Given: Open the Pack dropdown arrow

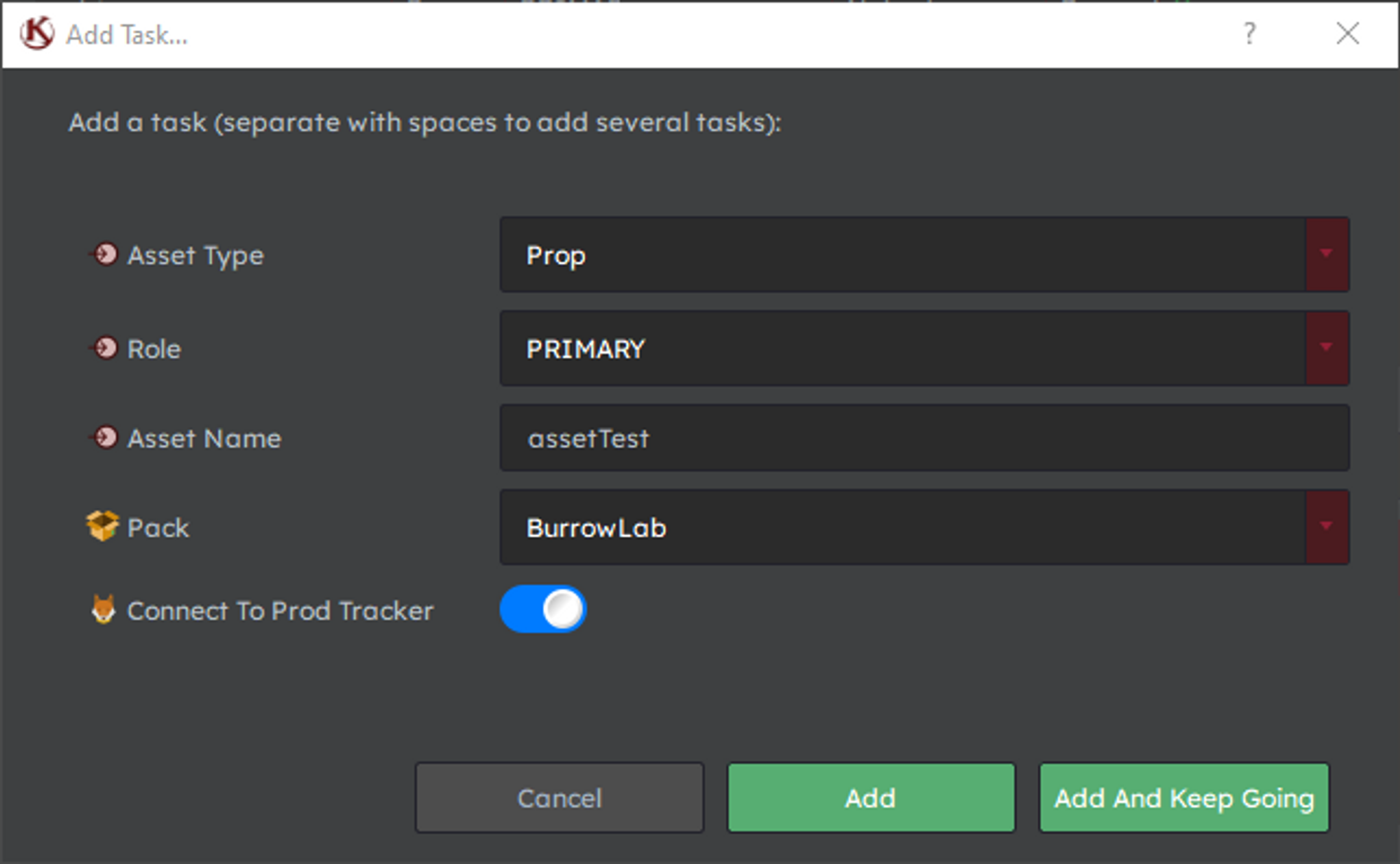Looking at the screenshot, I should tap(1327, 527).
